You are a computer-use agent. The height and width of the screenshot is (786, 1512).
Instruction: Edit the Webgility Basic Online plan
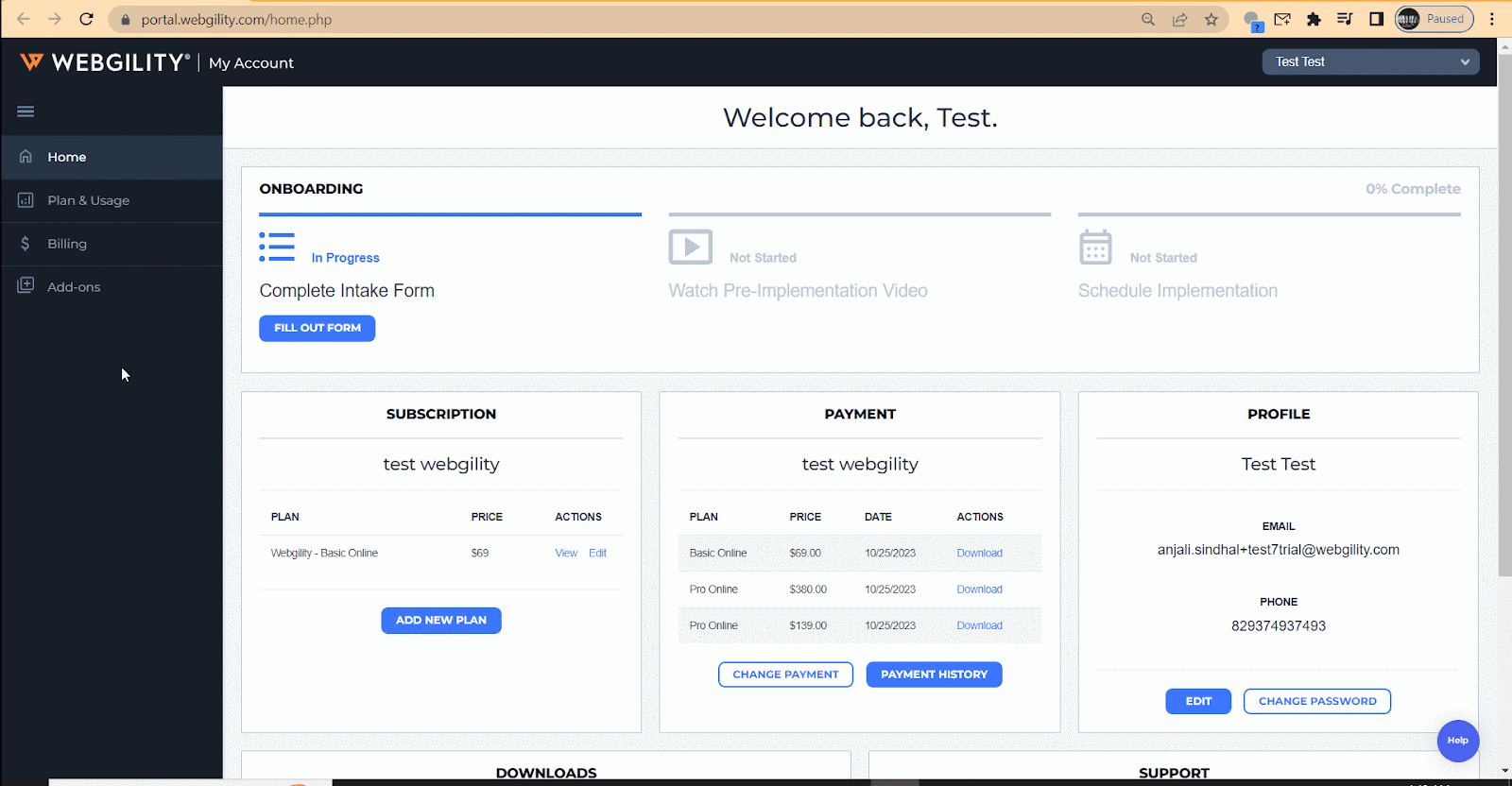[x=597, y=554]
